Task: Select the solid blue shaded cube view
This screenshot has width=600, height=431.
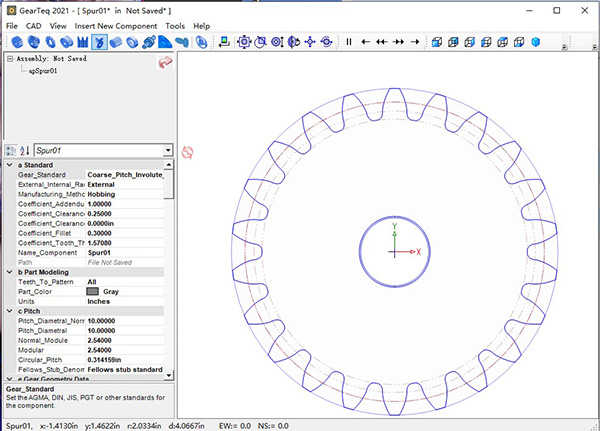Action: tap(535, 42)
